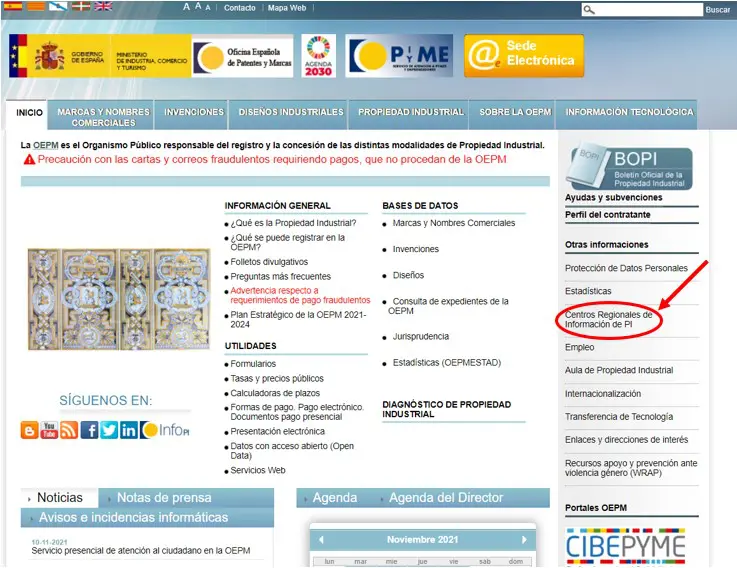Switch to the Notas de prensa tab
The height and width of the screenshot is (568, 737).
coord(164,498)
